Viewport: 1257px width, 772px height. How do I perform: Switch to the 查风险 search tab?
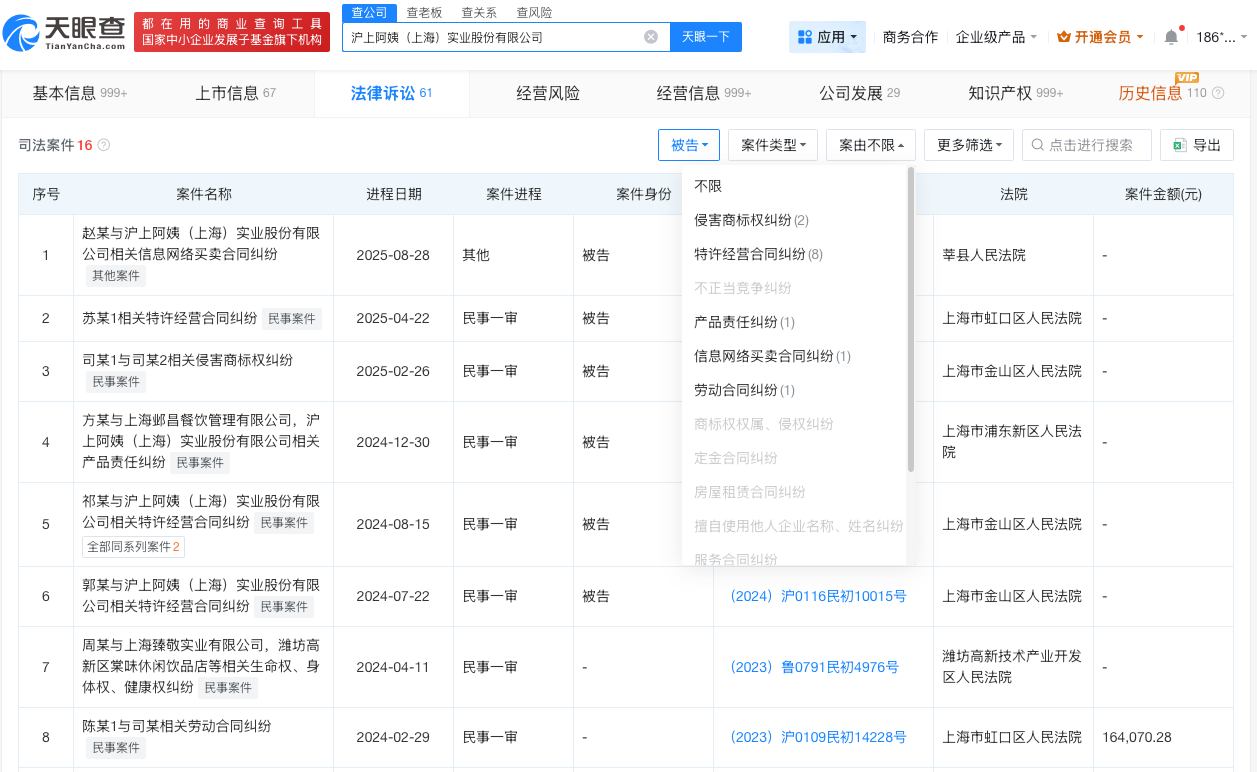point(535,12)
